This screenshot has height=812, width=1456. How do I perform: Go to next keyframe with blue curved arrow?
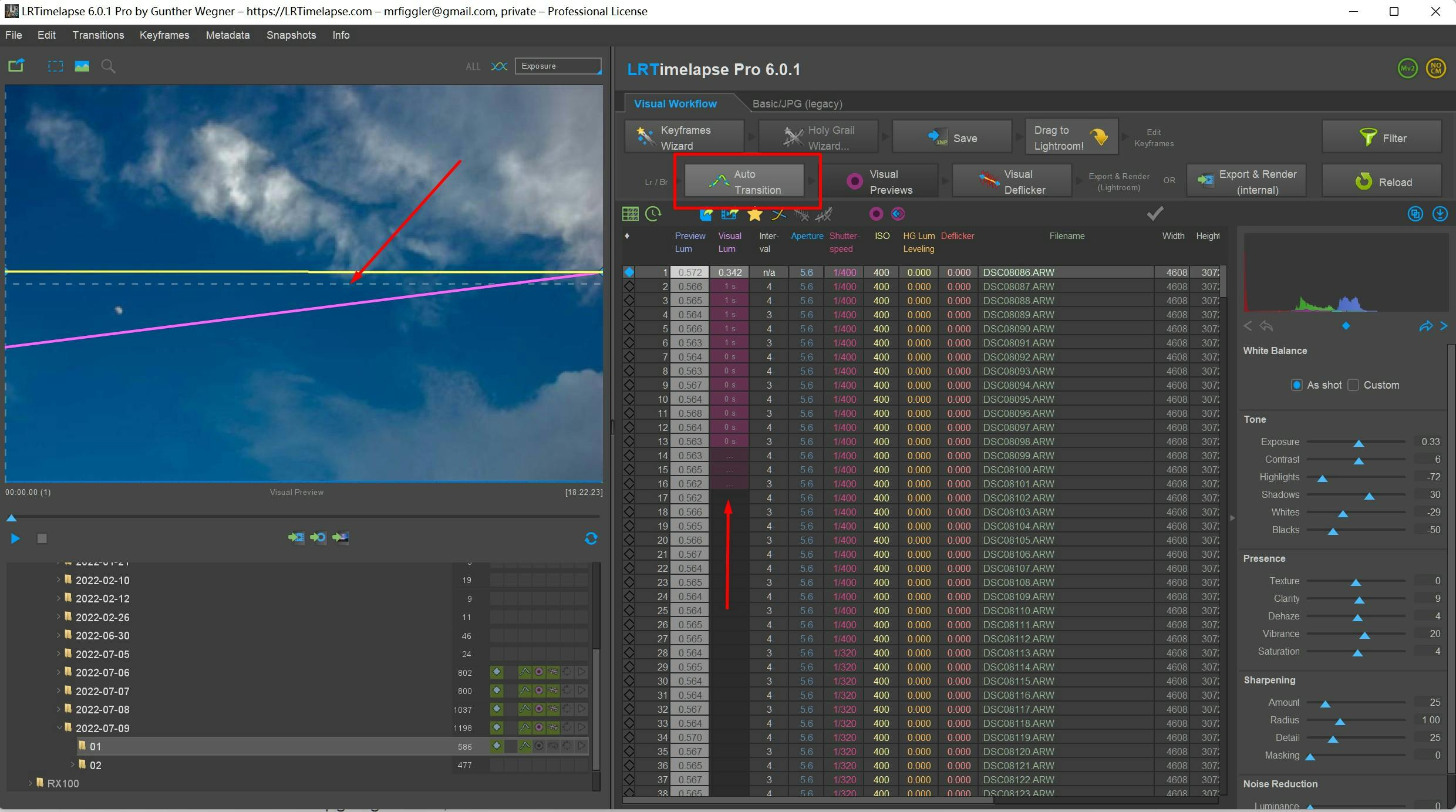1425,326
